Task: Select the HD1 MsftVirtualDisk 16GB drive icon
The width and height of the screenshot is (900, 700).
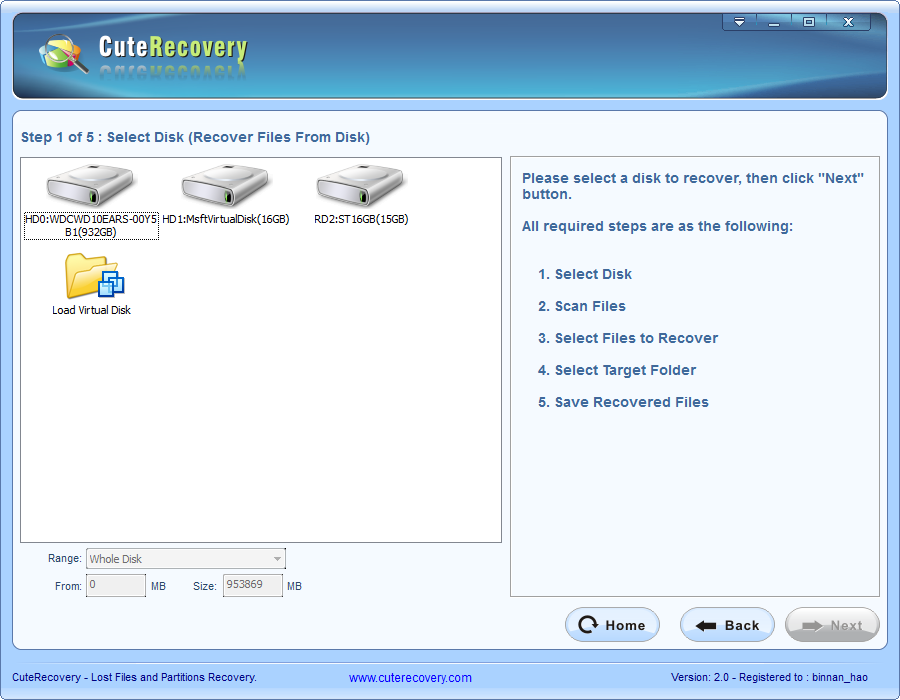Action: pyautogui.click(x=226, y=185)
